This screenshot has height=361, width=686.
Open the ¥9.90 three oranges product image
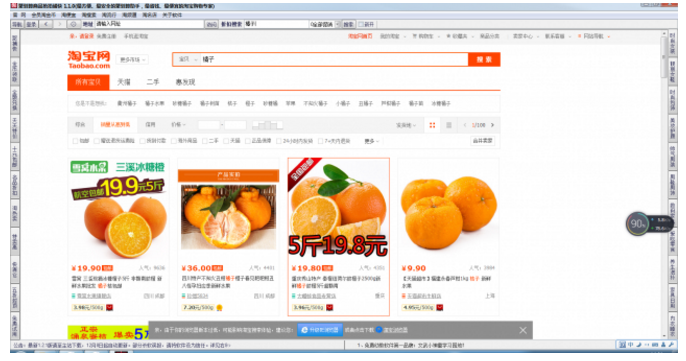[x=448, y=210]
